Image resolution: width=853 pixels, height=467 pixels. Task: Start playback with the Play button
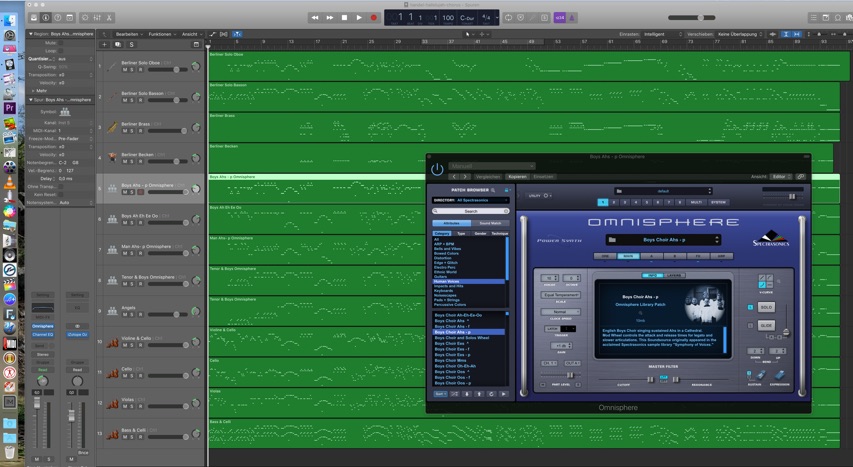[x=359, y=17]
